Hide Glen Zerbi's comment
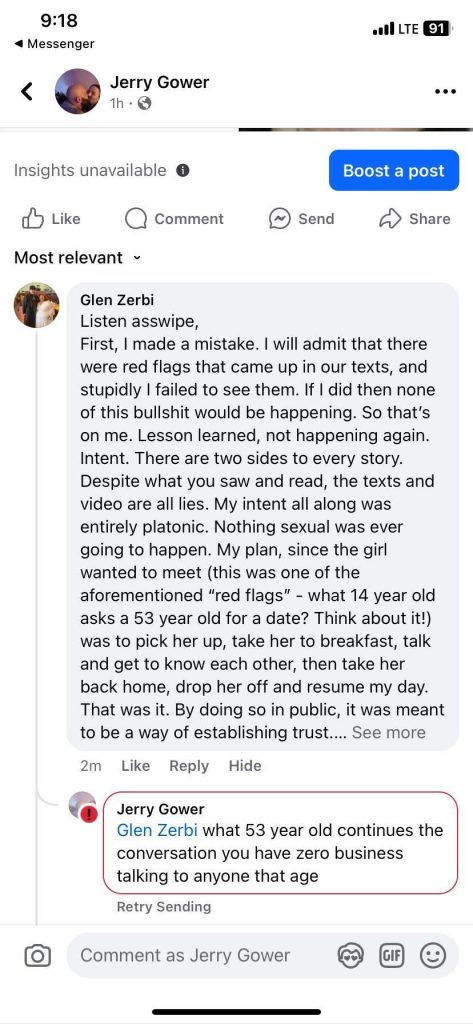The height and width of the screenshot is (1024, 473). (245, 766)
